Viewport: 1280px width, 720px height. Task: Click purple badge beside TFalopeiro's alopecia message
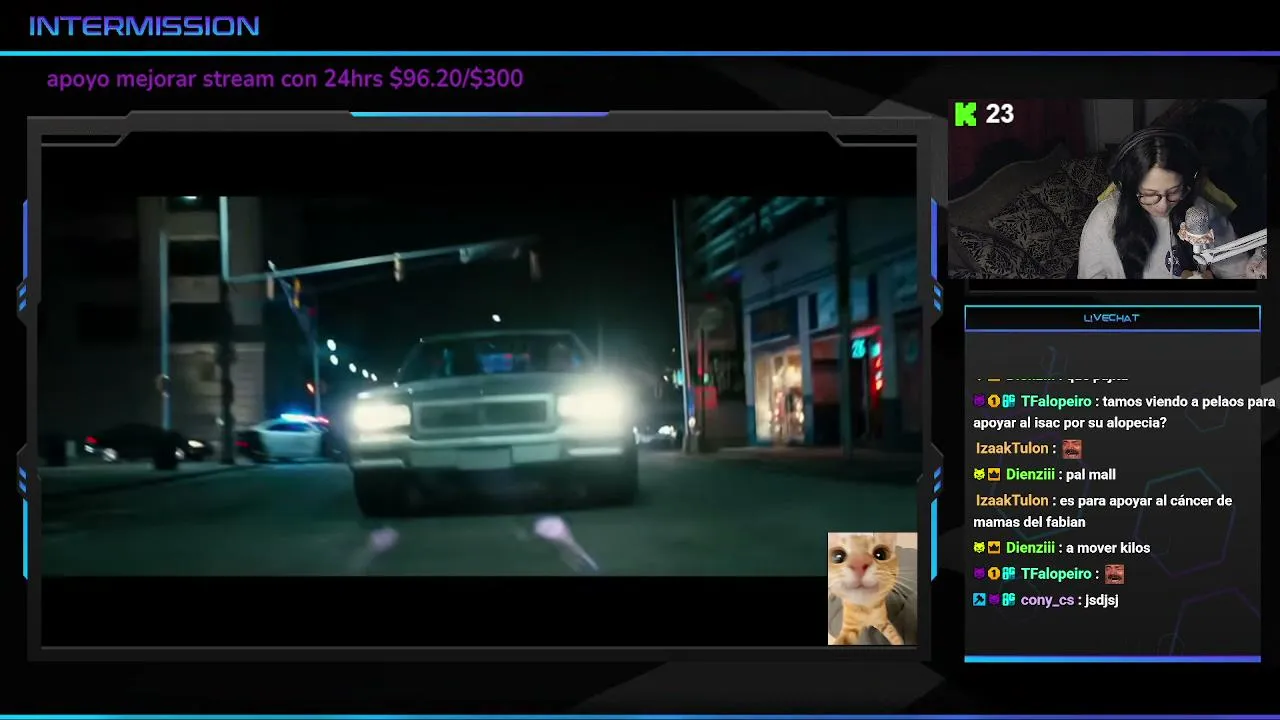point(980,402)
